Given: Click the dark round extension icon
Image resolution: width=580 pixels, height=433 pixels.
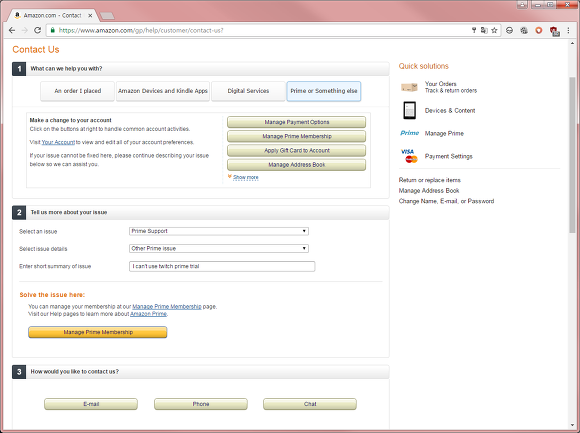Looking at the screenshot, I should coord(524,30).
